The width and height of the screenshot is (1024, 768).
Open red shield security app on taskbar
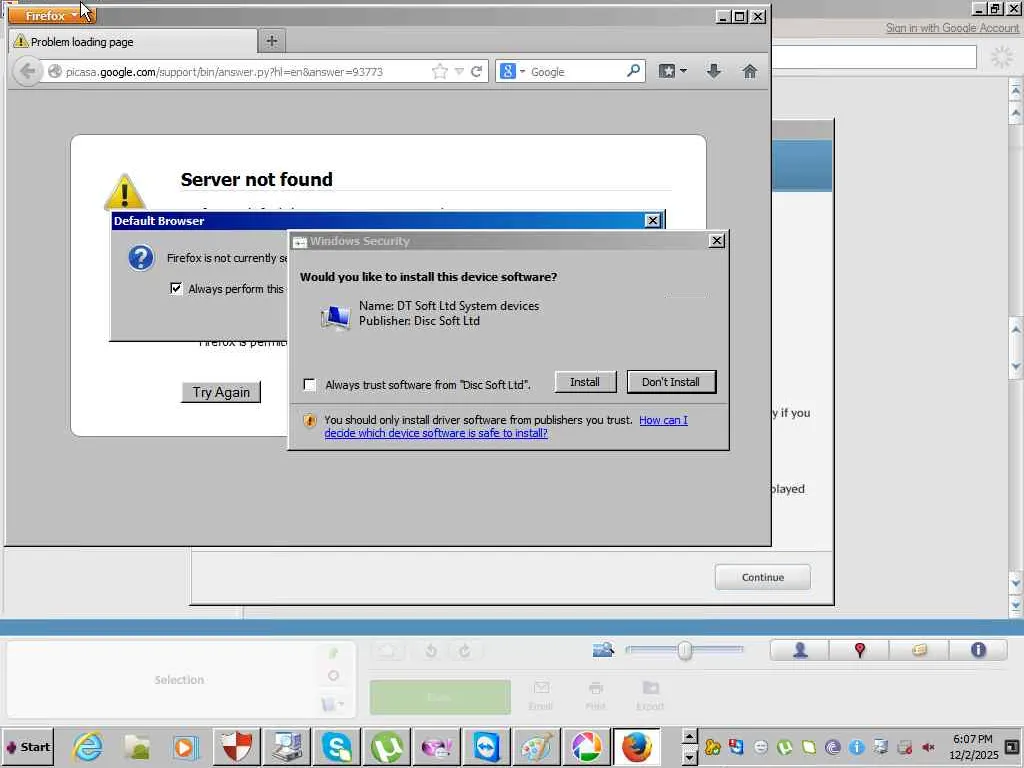[236, 746]
